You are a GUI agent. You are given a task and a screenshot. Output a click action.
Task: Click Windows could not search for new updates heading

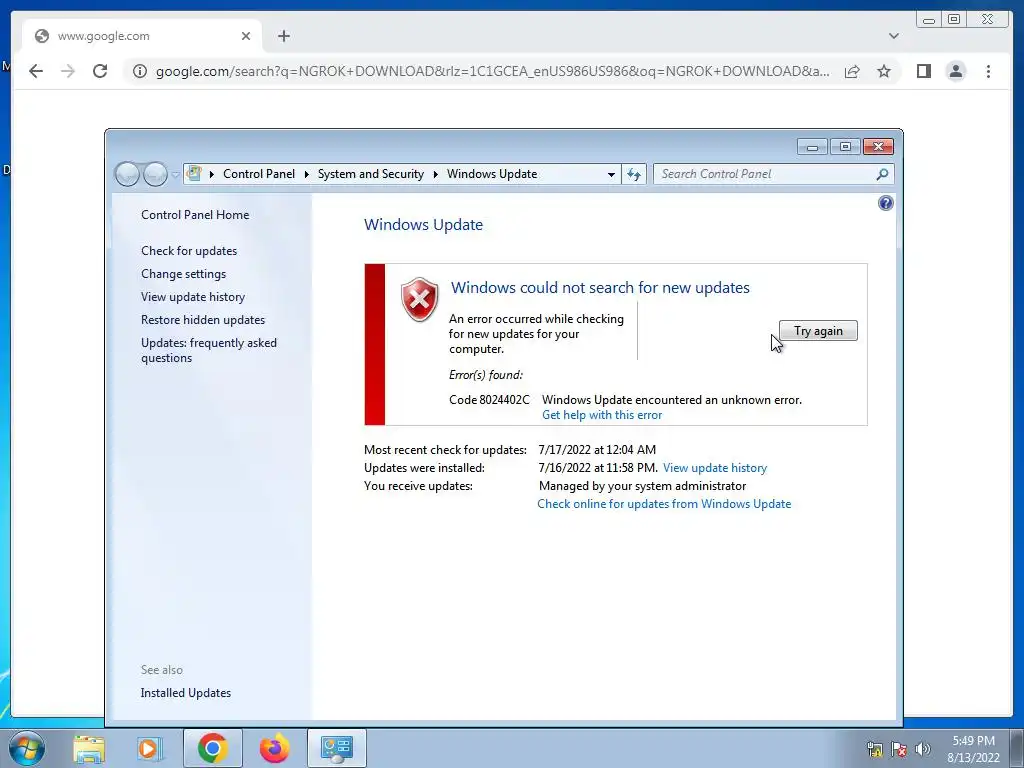[x=600, y=288]
